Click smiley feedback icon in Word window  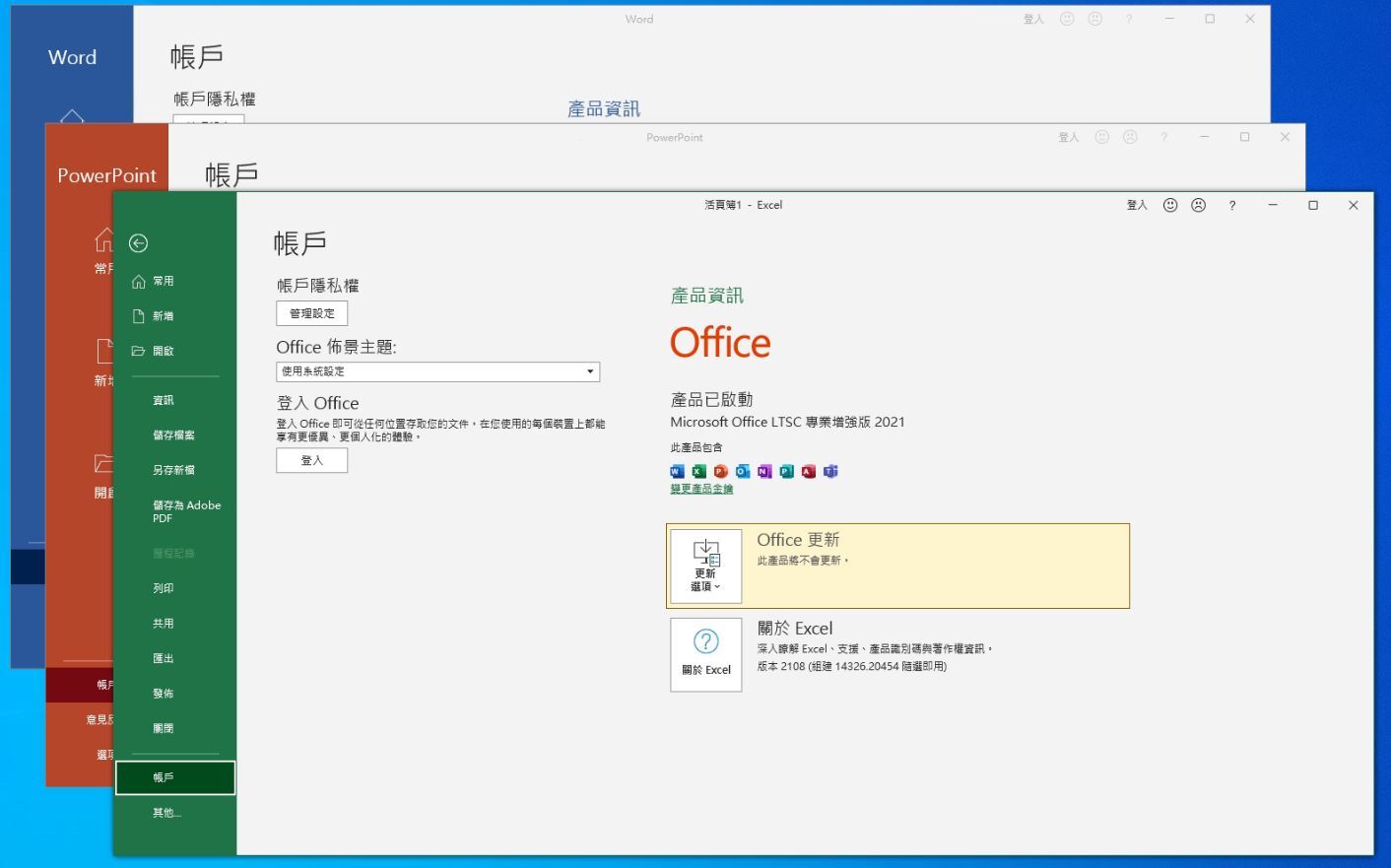1067,19
